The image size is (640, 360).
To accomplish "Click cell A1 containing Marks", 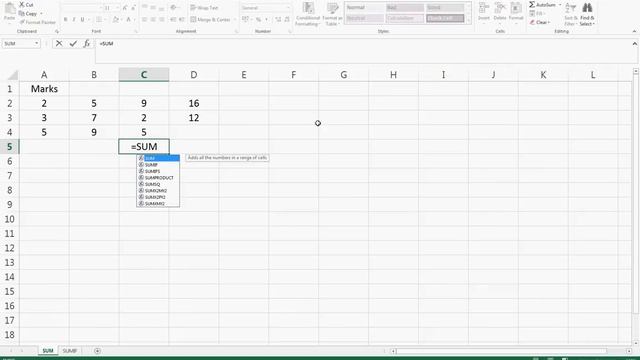I will click(44, 89).
